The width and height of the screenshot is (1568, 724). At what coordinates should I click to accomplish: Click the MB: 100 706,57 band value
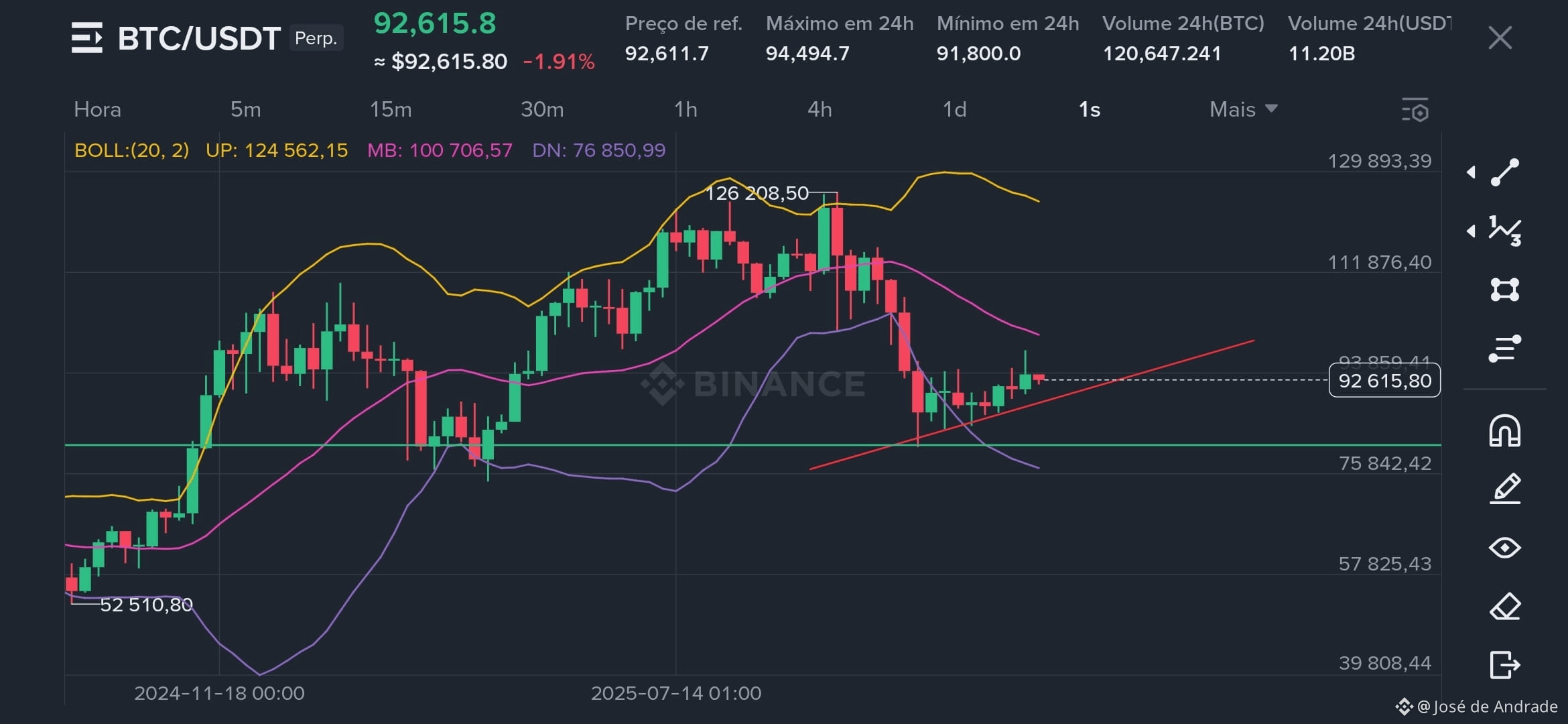click(440, 150)
